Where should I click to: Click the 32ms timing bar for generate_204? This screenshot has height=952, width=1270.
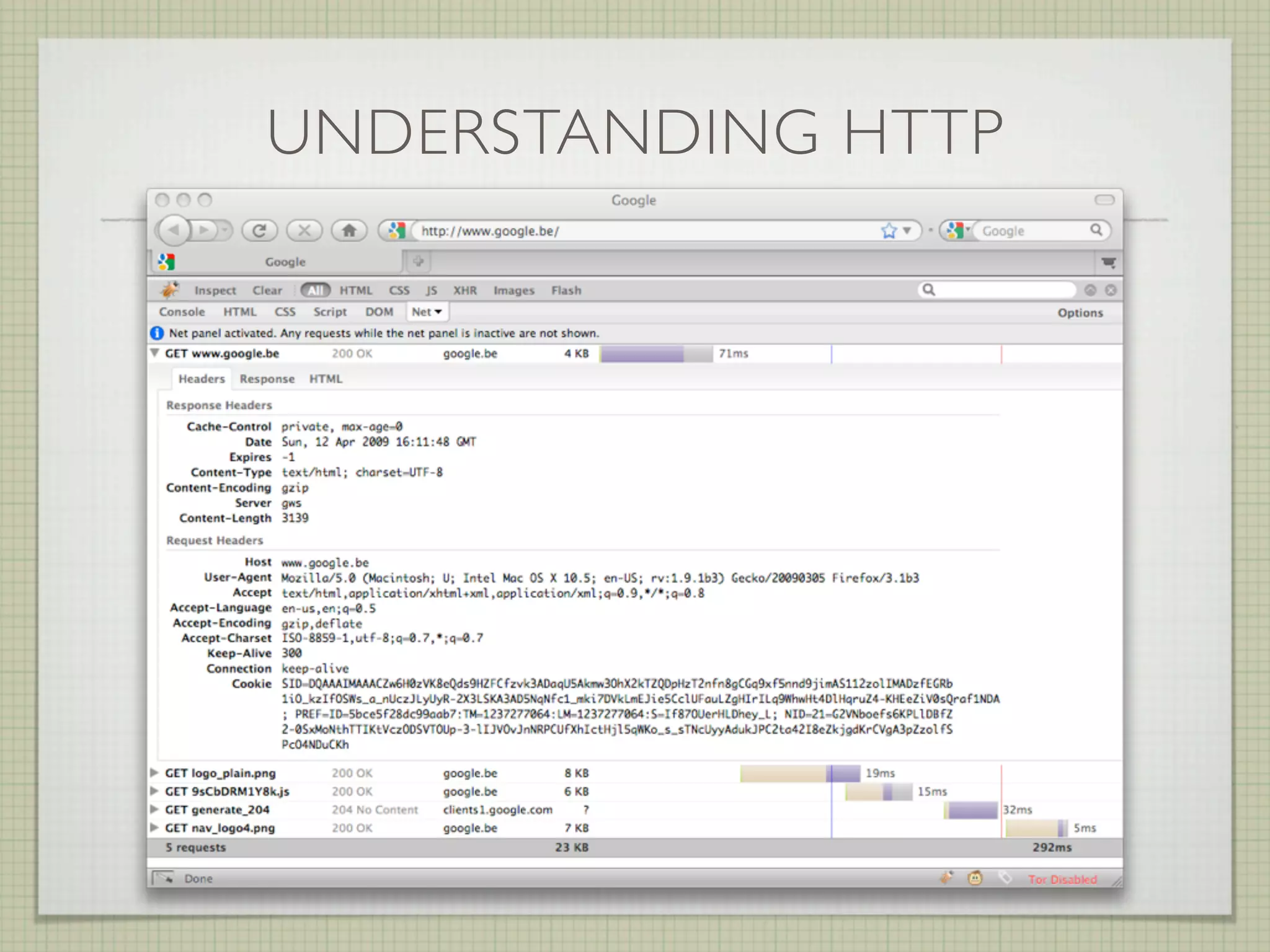pos(972,810)
